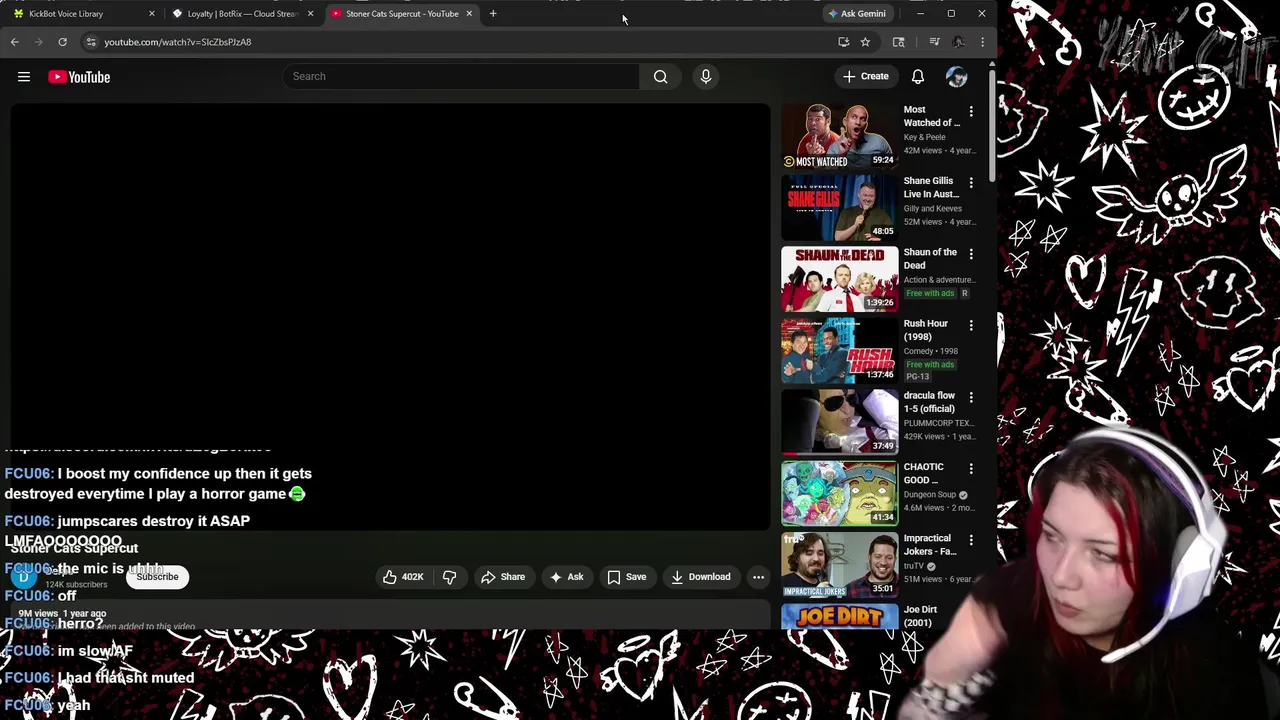Click into the YouTube search field
This screenshot has height=720, width=1280.
point(460,76)
